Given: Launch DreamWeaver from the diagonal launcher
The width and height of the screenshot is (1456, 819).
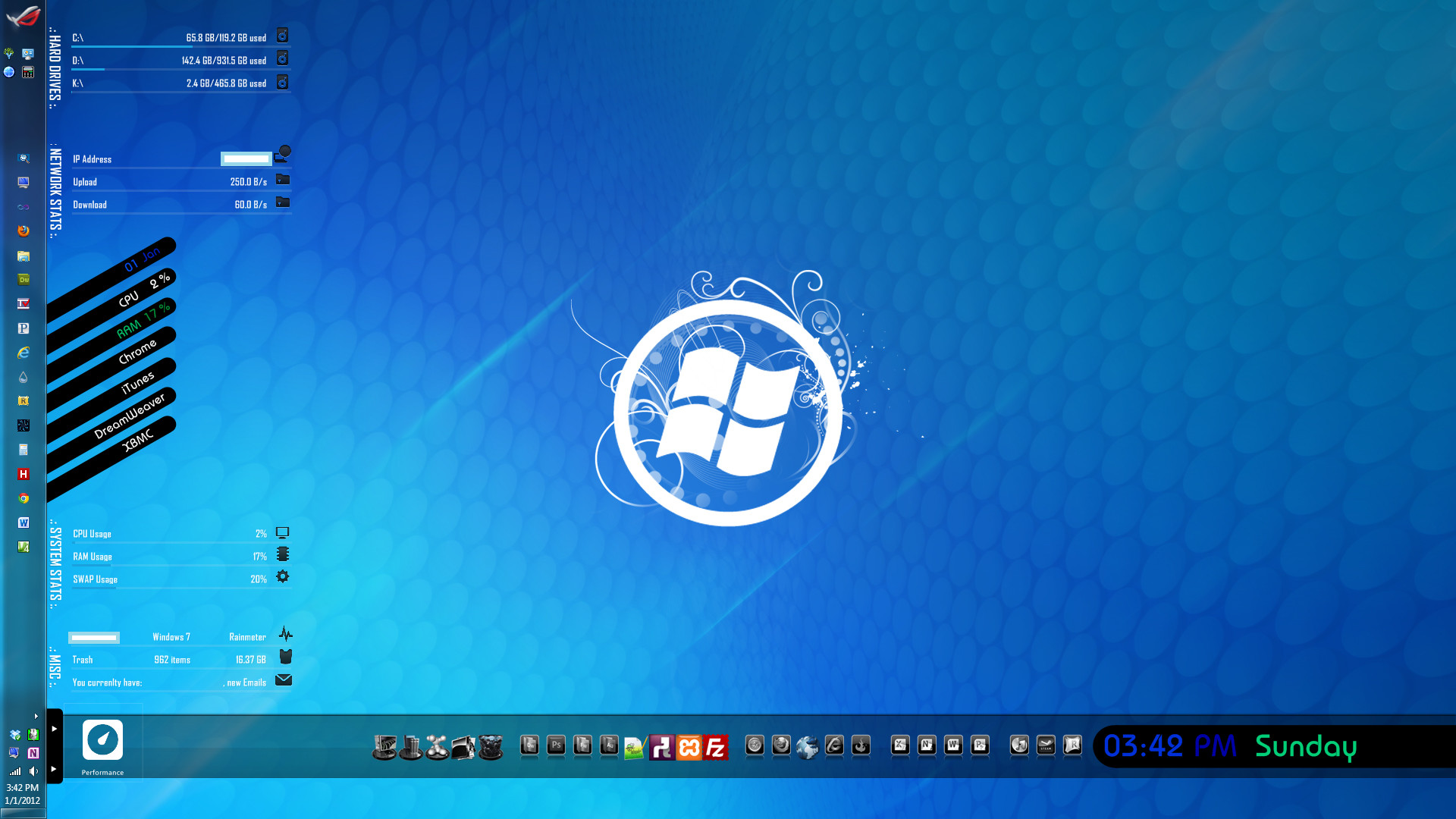Looking at the screenshot, I should (x=130, y=416).
